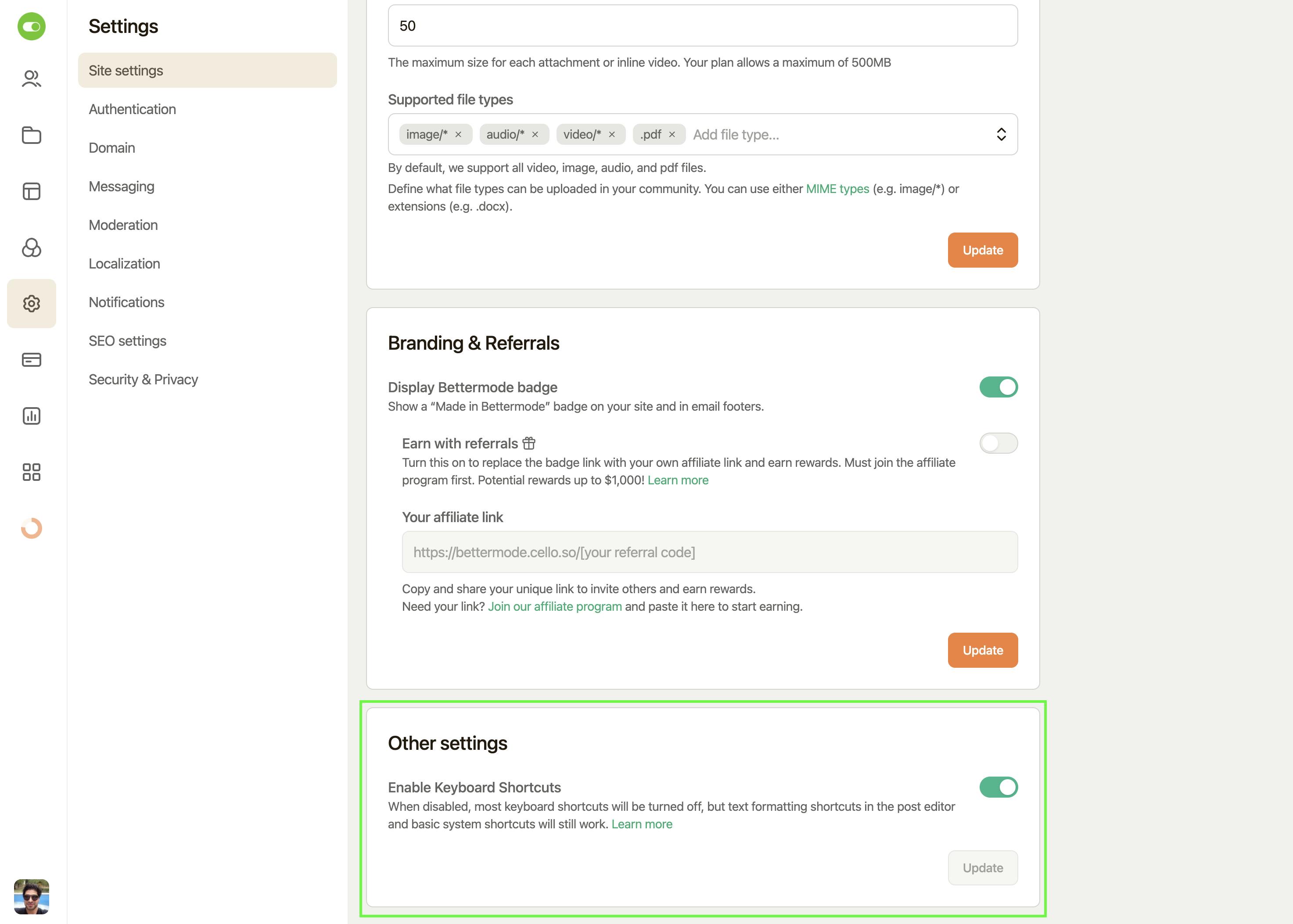This screenshot has width=1293, height=924.
Task: Open the overlapping circles design icon
Action: [x=31, y=247]
